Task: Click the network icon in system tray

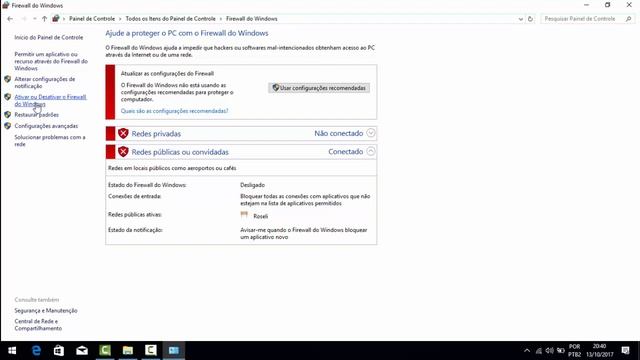Action: pyautogui.click(x=539, y=351)
